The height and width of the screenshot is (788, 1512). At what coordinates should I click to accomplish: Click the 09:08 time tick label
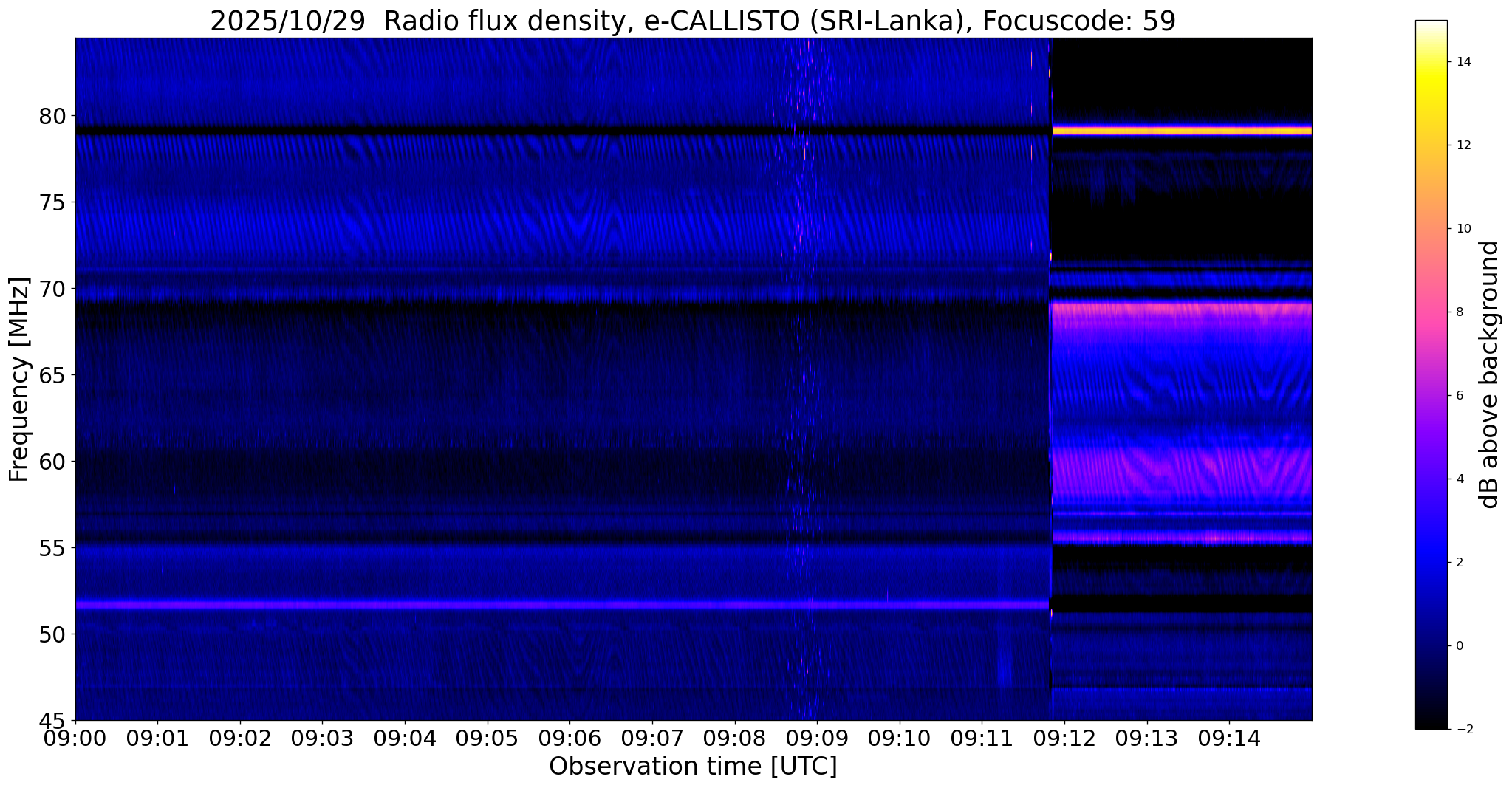pyautogui.click(x=735, y=738)
